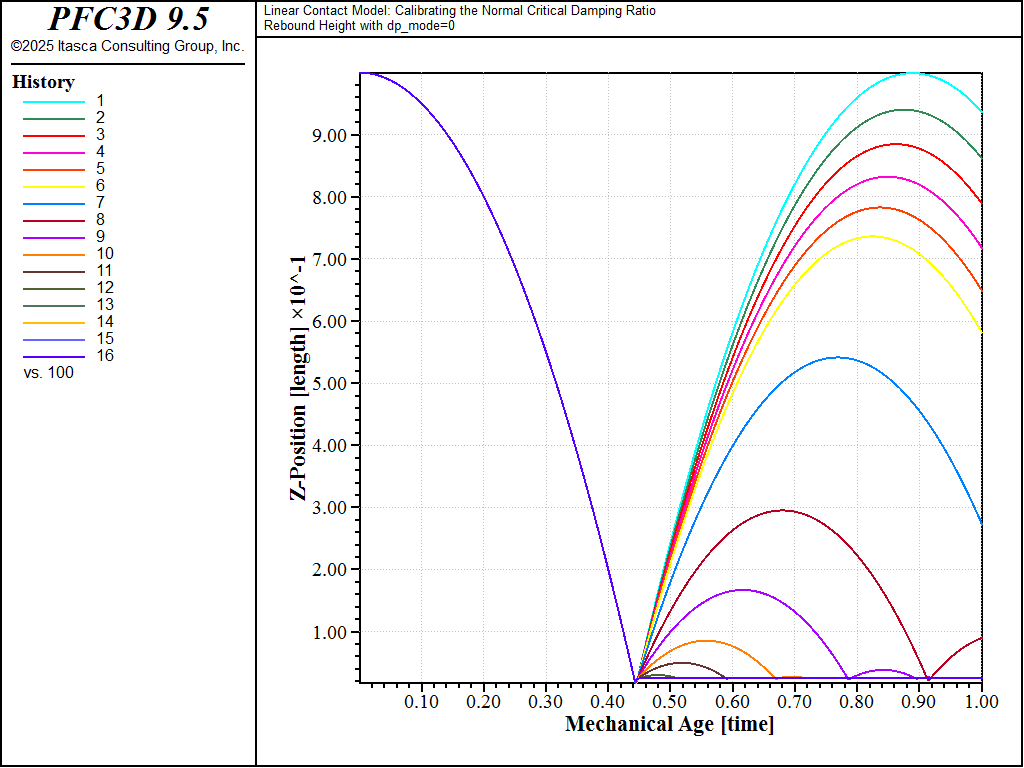Image resolution: width=1024 pixels, height=768 pixels.
Task: Click the PFC3D 9.5 title logo
Action: coord(129,19)
